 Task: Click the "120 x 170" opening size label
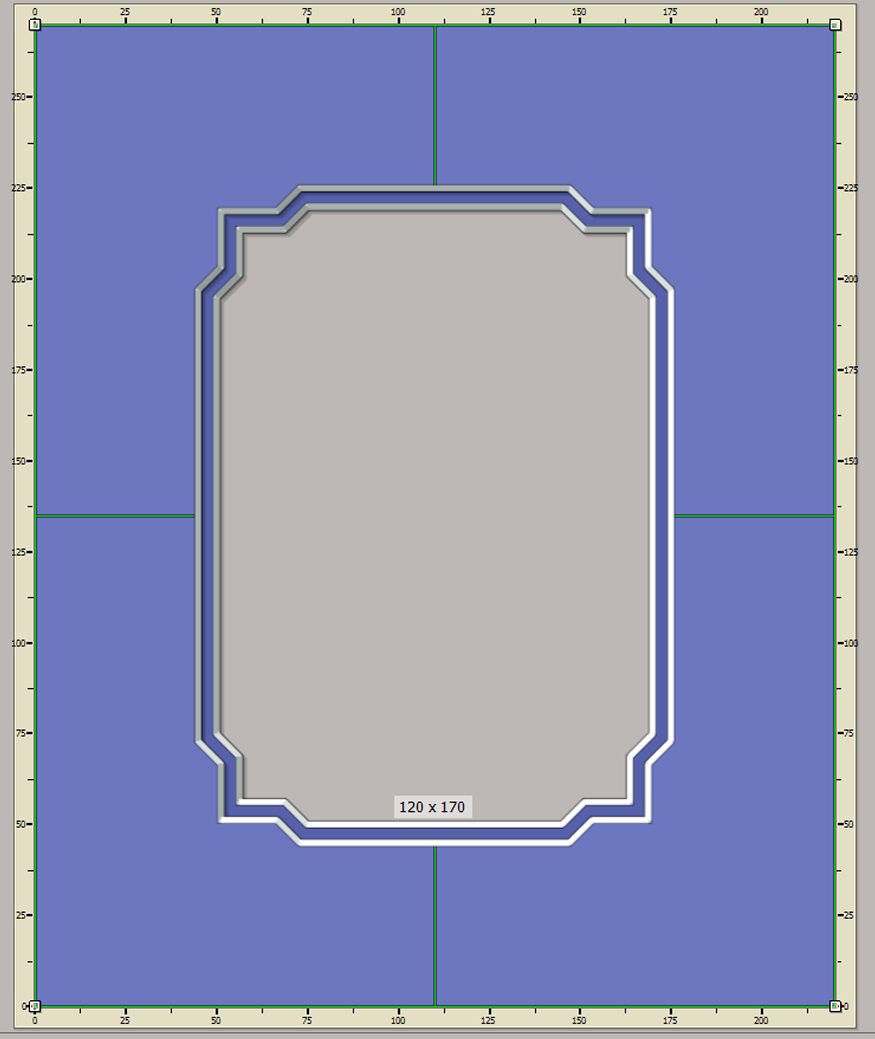click(x=433, y=806)
